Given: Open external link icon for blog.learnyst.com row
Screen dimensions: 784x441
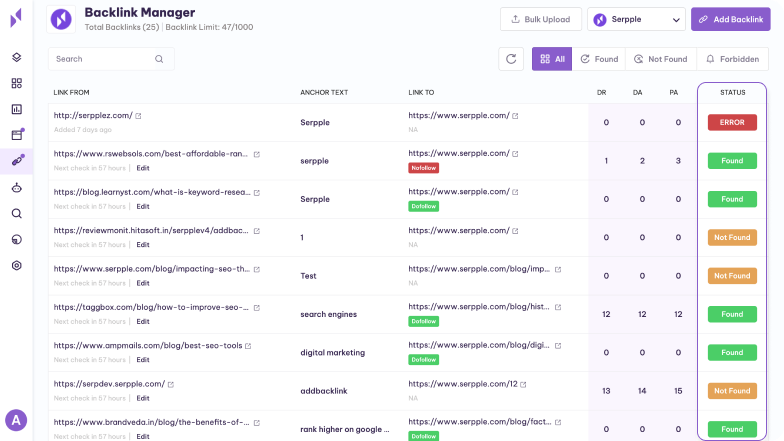Looking at the screenshot, I should tap(256, 192).
